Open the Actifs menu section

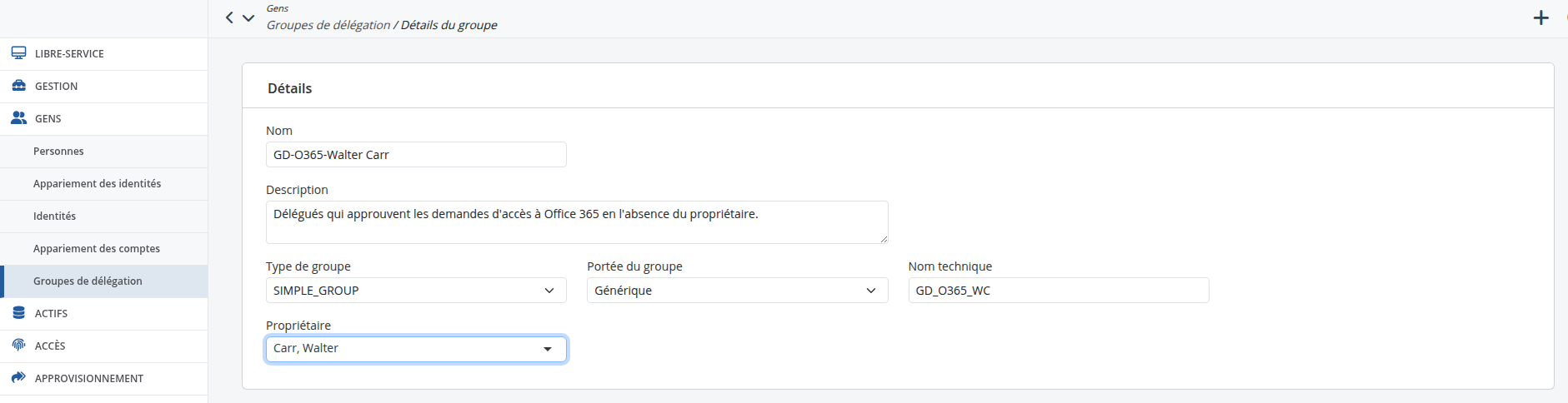click(x=104, y=313)
